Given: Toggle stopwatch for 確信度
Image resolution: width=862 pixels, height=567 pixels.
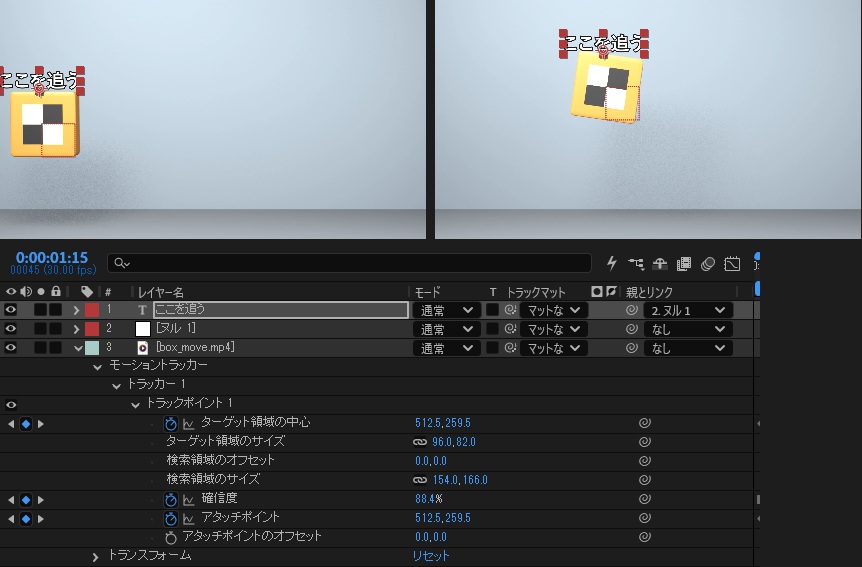Looking at the screenshot, I should click(171, 499).
